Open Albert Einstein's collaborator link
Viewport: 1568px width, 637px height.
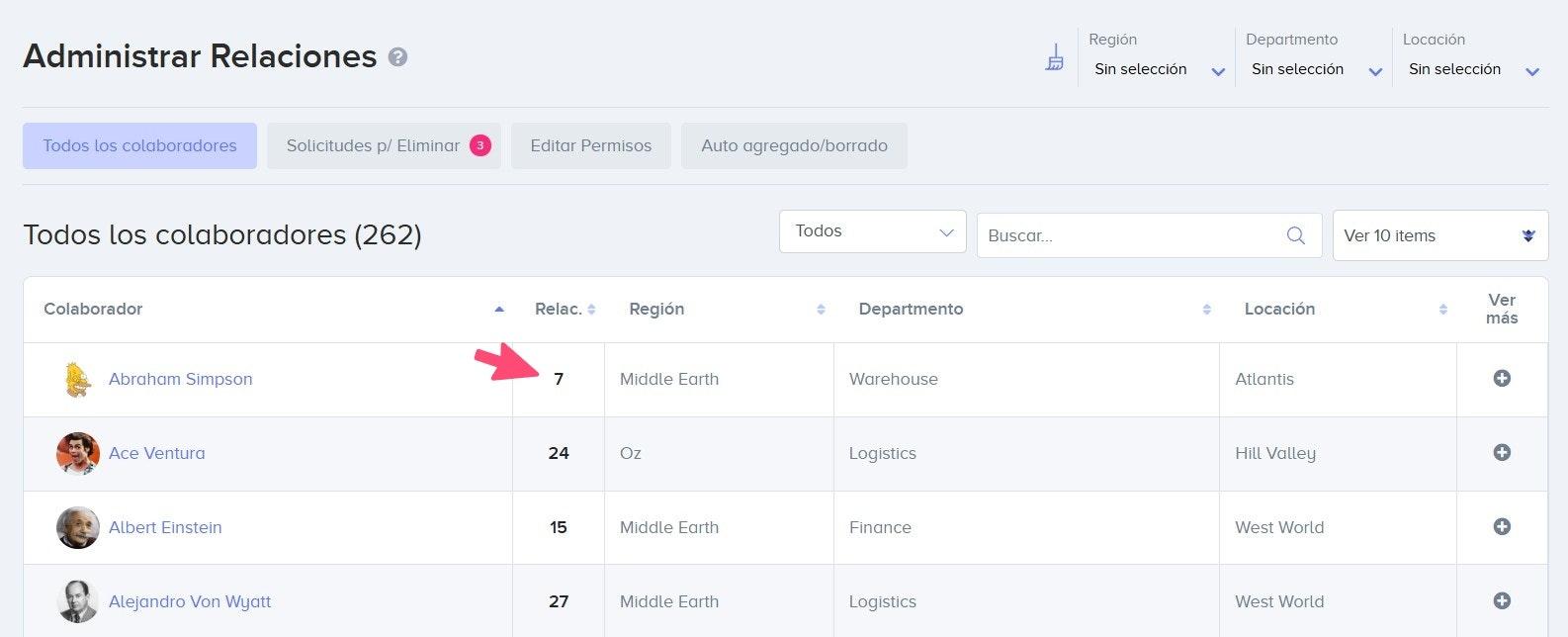(165, 527)
